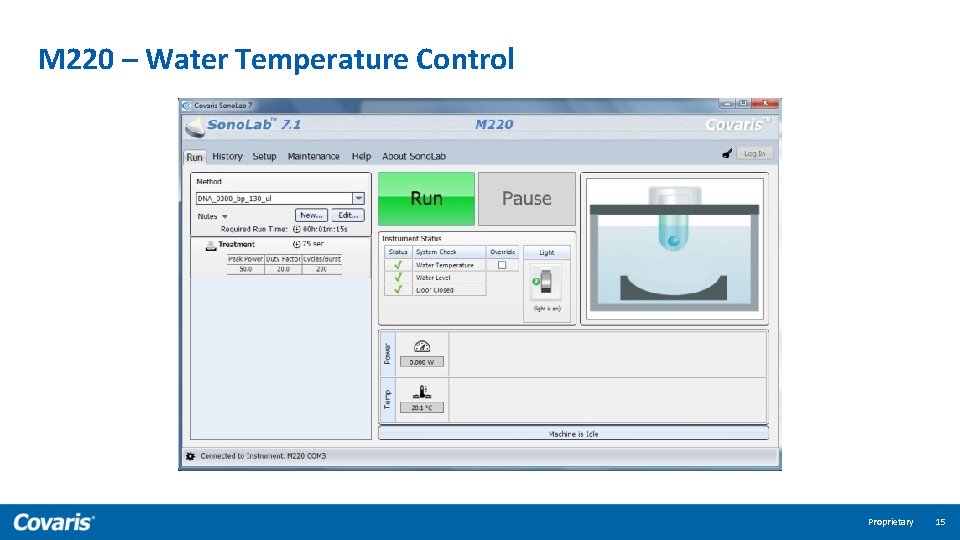Image resolution: width=960 pixels, height=540 pixels.
Task: Click the green Run button
Action: coord(426,198)
